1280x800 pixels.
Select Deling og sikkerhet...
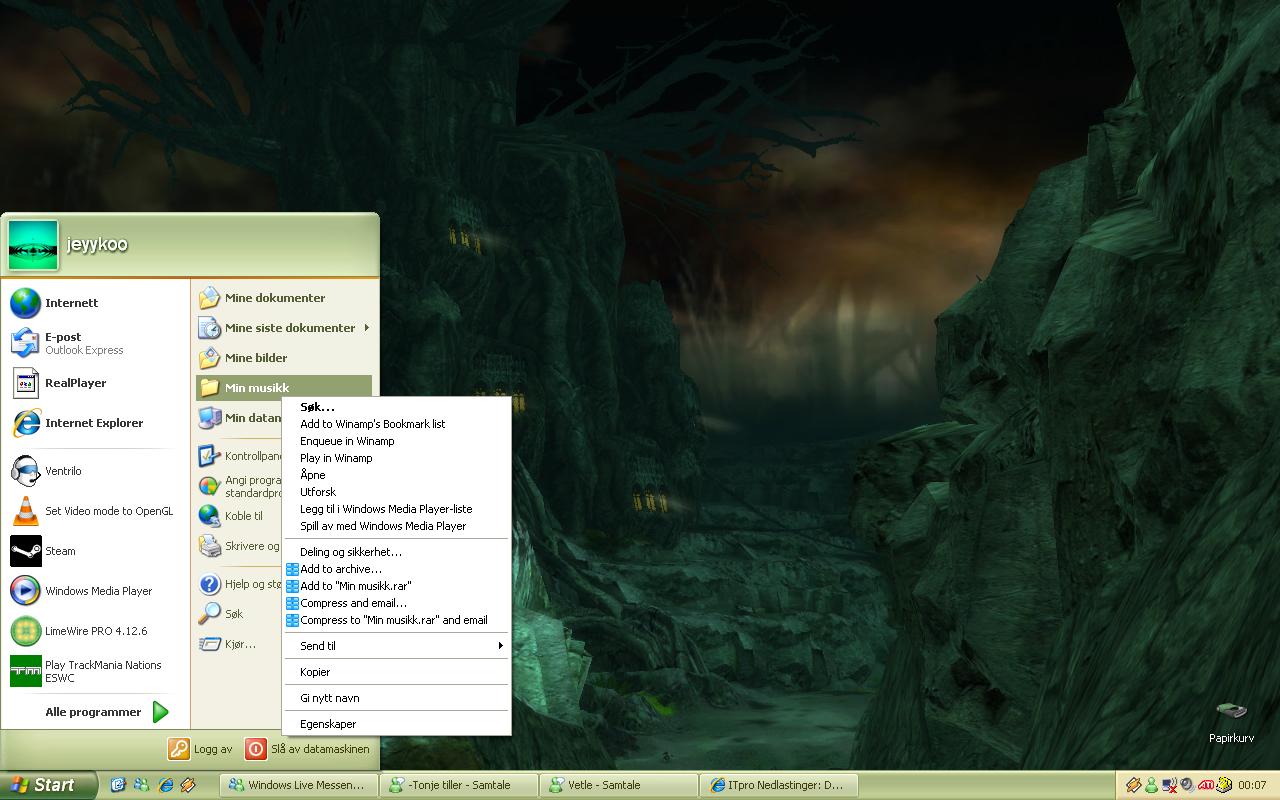397,552
